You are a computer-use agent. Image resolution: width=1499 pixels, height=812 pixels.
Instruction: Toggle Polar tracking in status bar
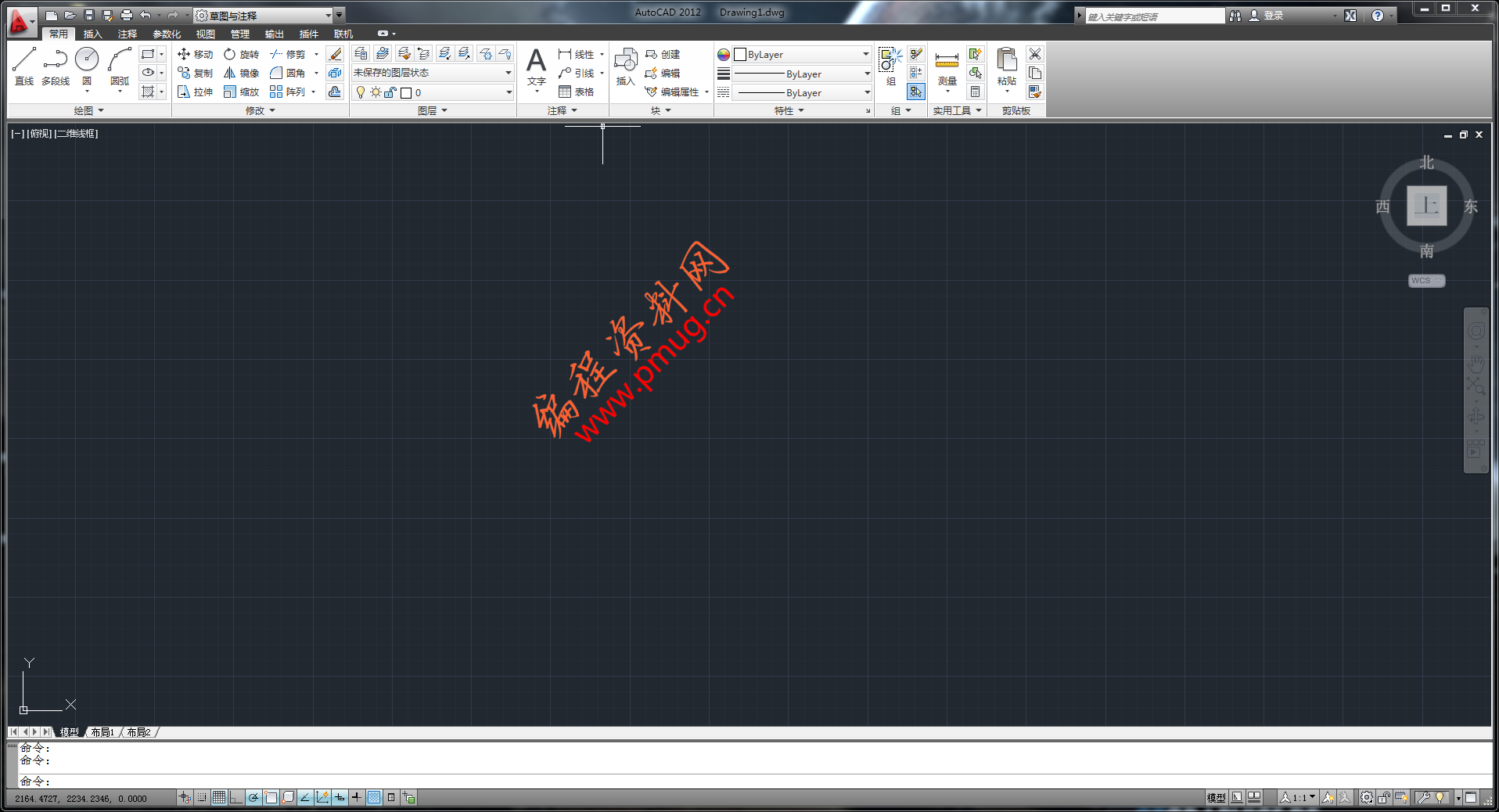pyautogui.click(x=253, y=797)
